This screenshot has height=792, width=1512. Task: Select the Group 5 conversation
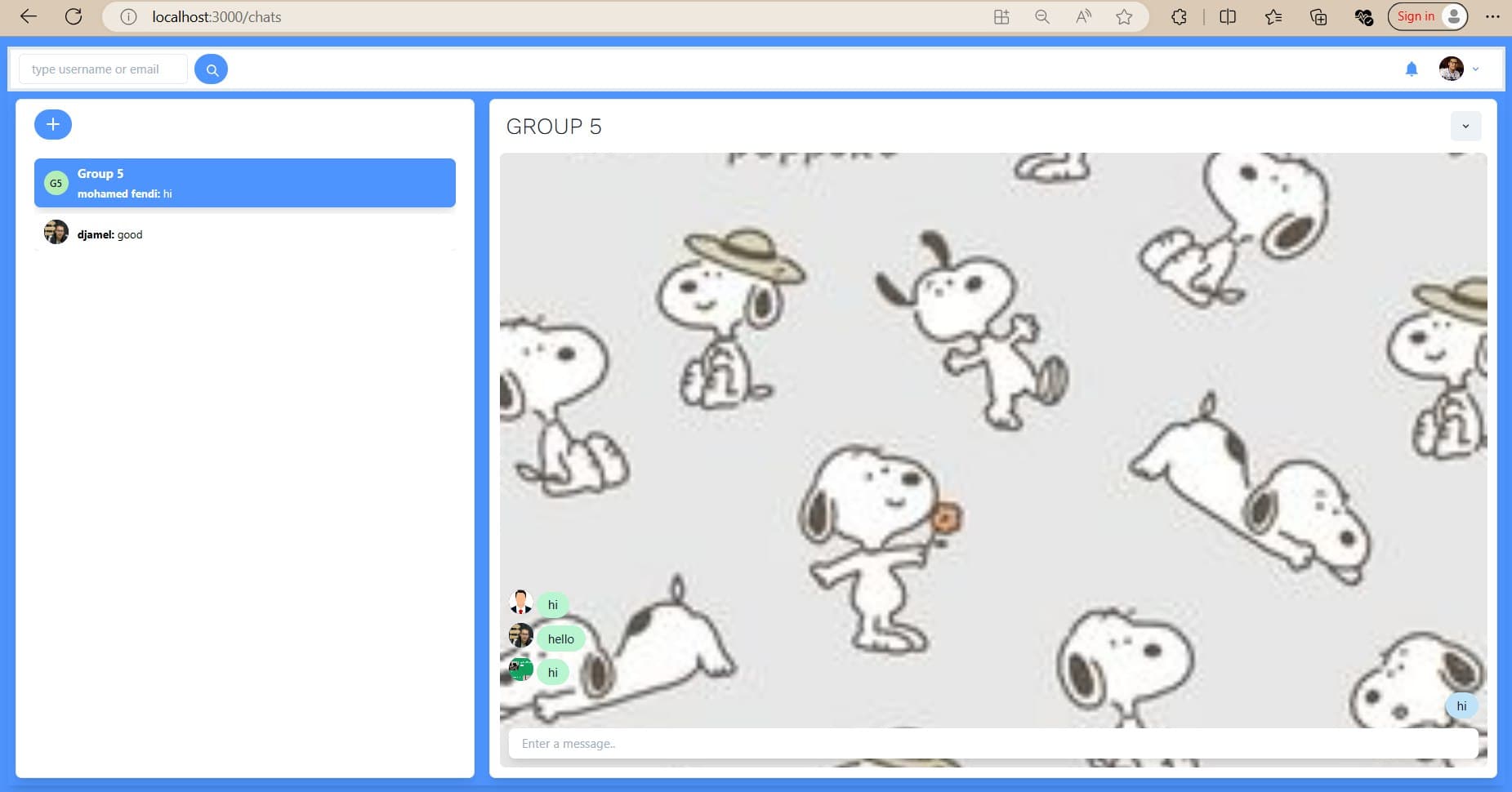(x=244, y=183)
